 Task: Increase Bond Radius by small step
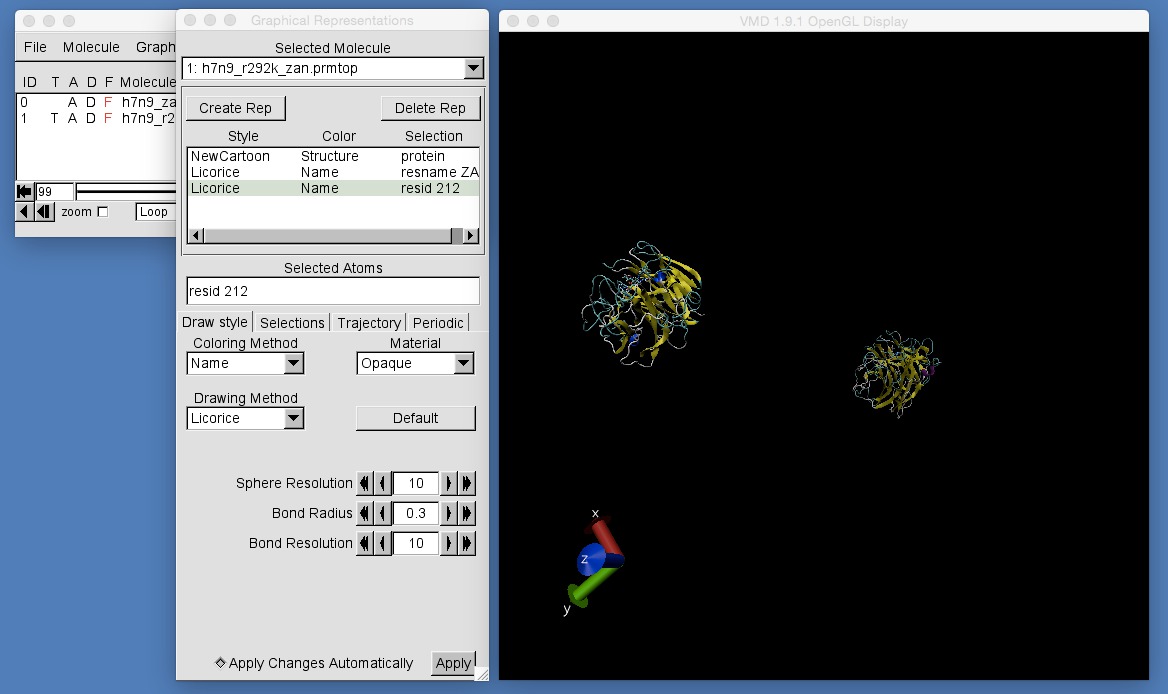point(448,513)
